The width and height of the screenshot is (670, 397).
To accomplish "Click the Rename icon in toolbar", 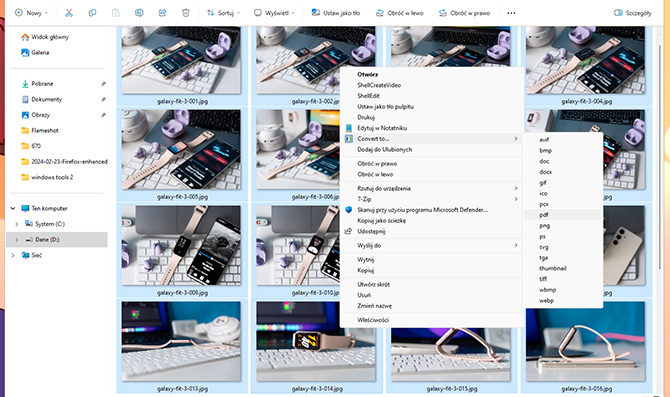I will [x=139, y=13].
